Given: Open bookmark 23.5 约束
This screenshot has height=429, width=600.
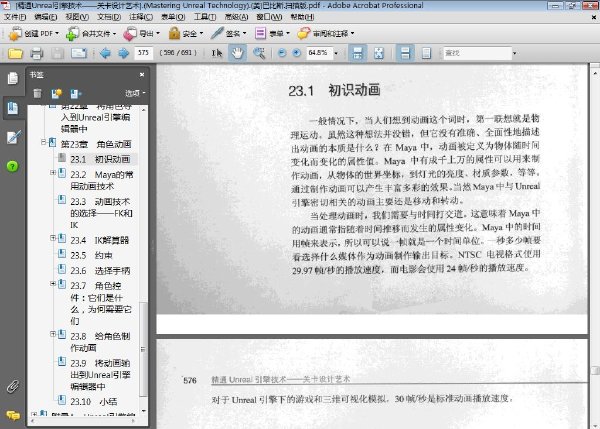Looking at the screenshot, I should [x=91, y=255].
